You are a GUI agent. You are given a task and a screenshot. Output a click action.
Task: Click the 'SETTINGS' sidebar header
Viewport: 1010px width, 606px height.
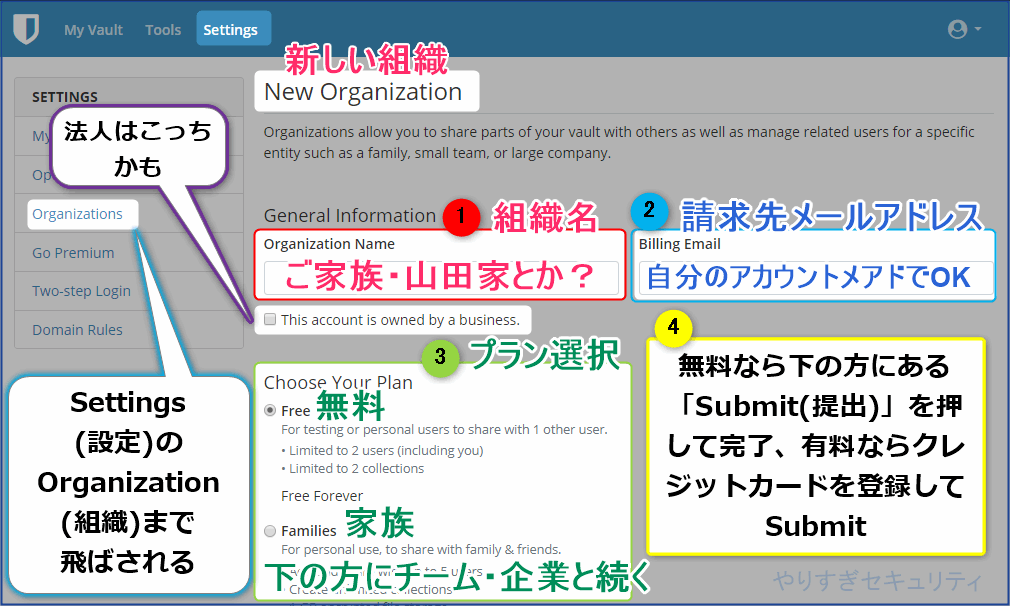[65, 97]
